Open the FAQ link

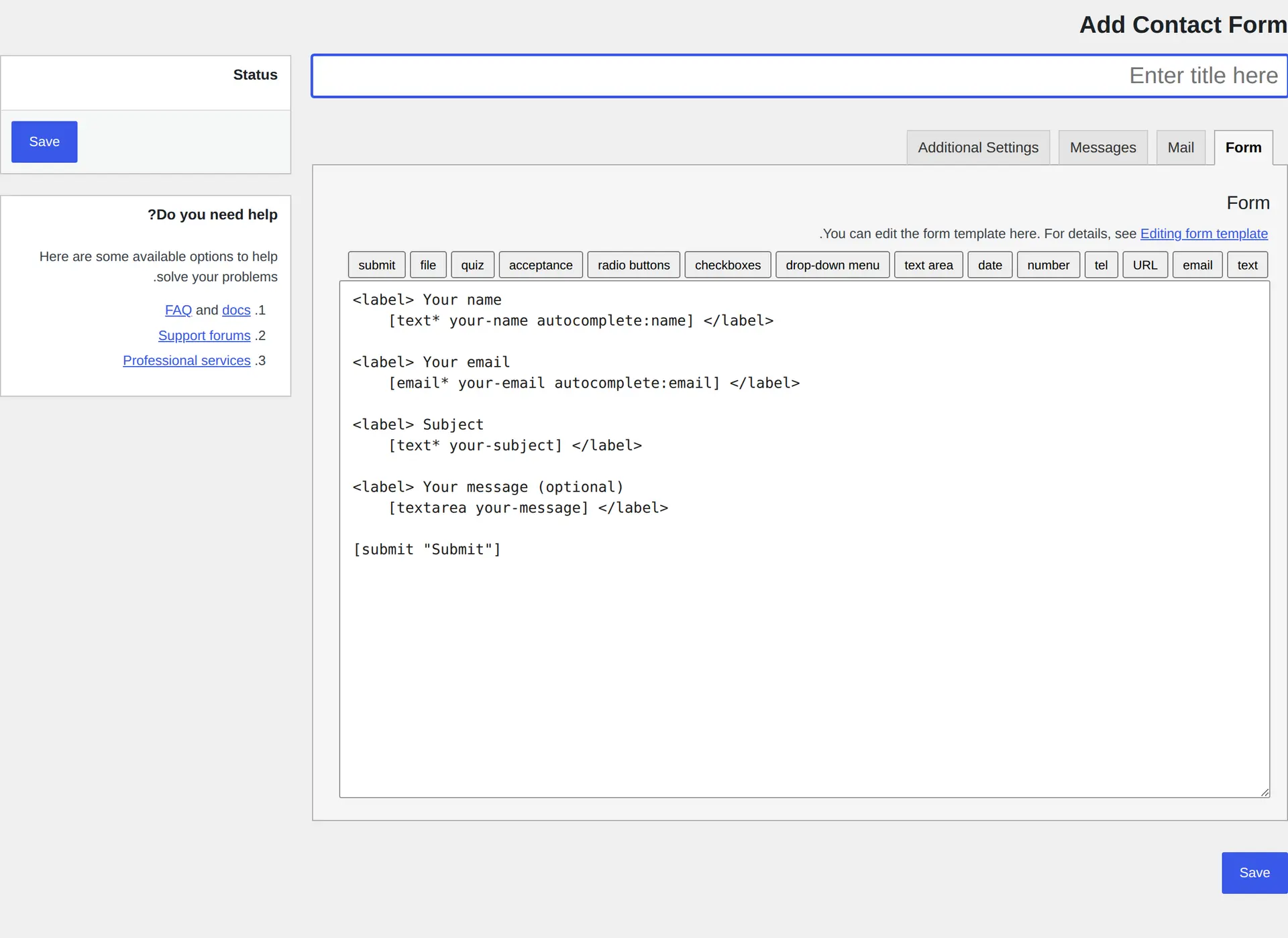pyautogui.click(x=178, y=310)
